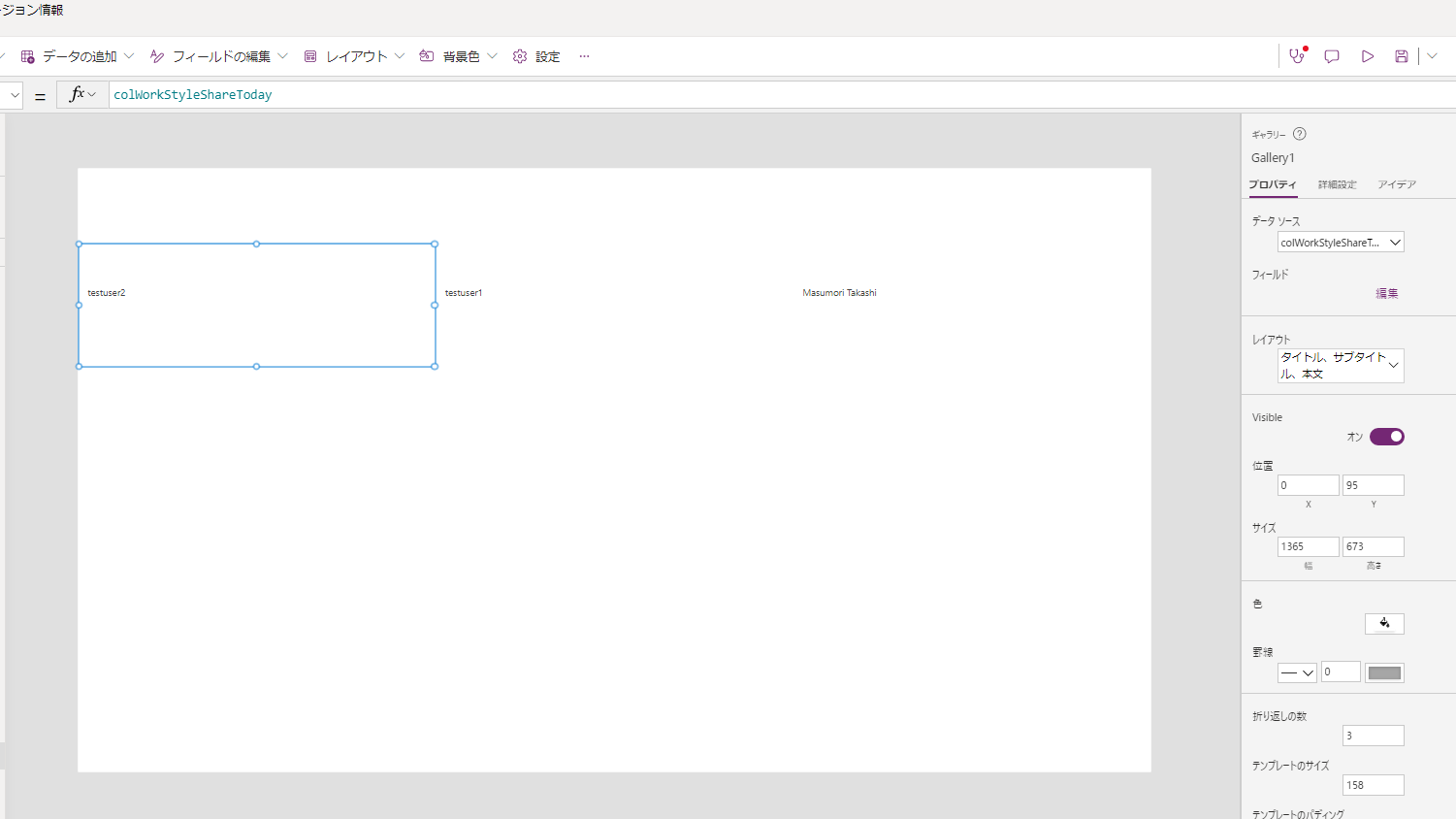Open the レイアウト dropdown in the properties panel

pos(1341,366)
